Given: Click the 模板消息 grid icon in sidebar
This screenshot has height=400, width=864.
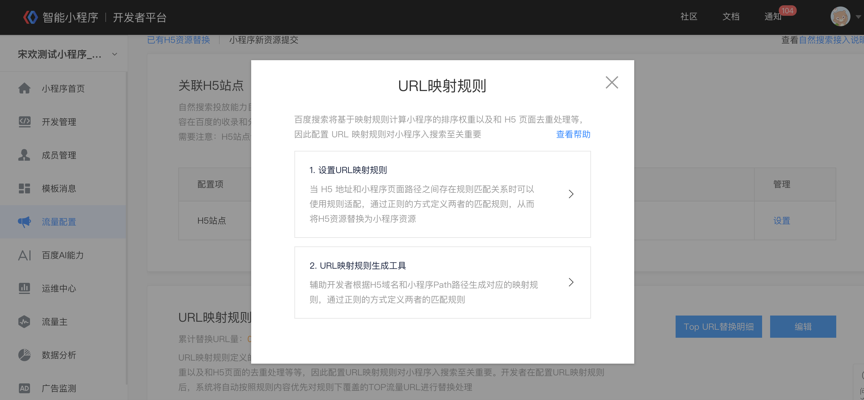Looking at the screenshot, I should [24, 188].
